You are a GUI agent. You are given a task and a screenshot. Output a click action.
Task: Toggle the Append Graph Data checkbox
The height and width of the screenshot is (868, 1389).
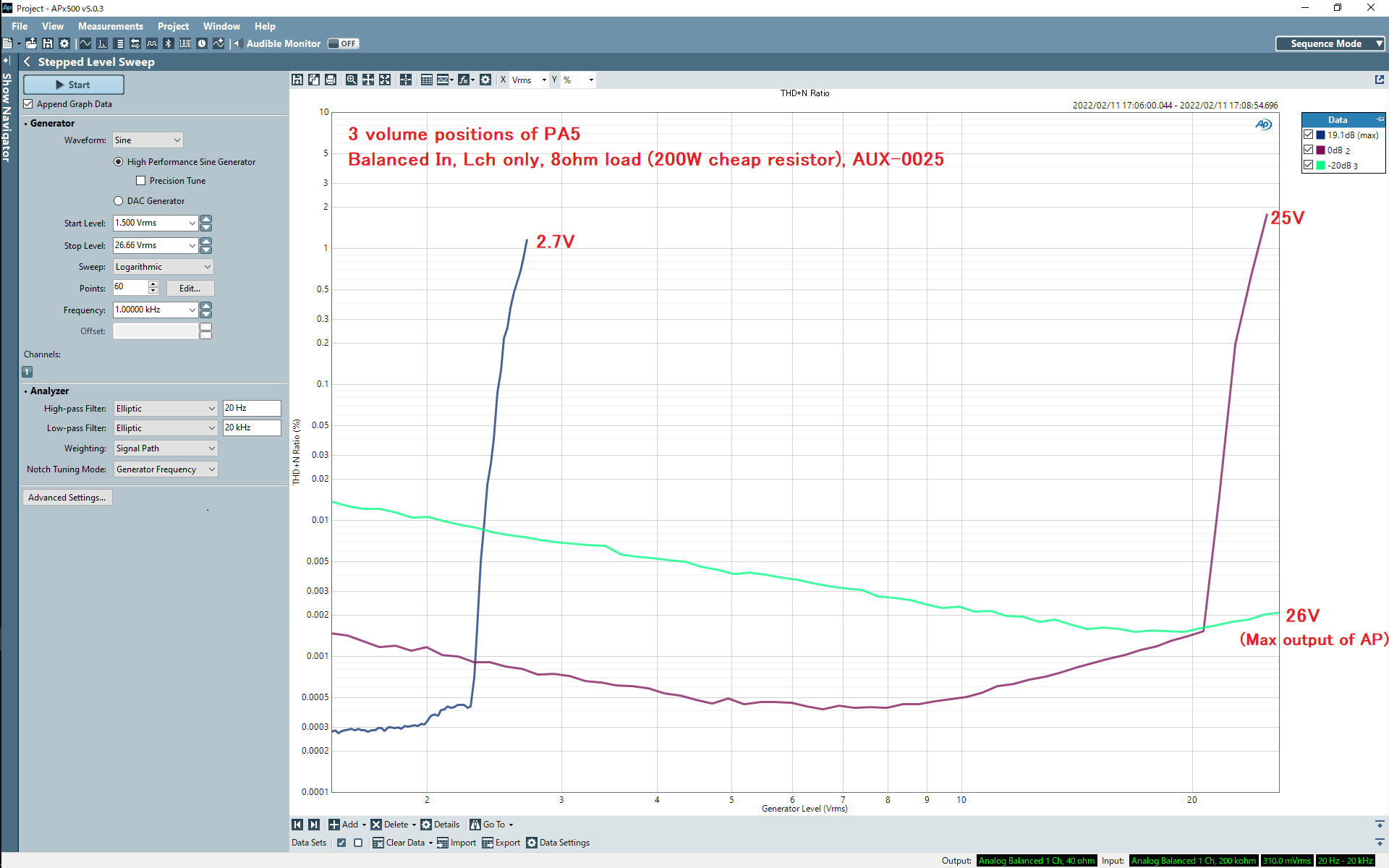tap(30, 104)
